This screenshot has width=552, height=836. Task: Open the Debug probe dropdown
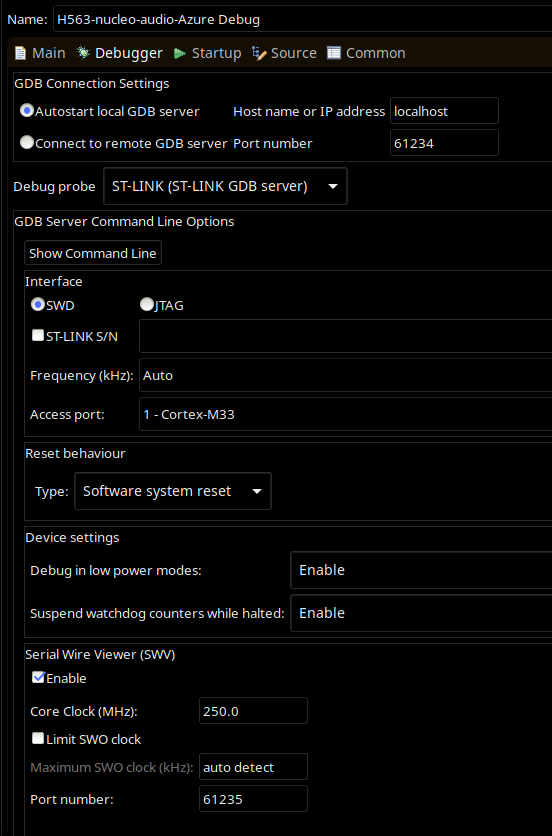[225, 186]
